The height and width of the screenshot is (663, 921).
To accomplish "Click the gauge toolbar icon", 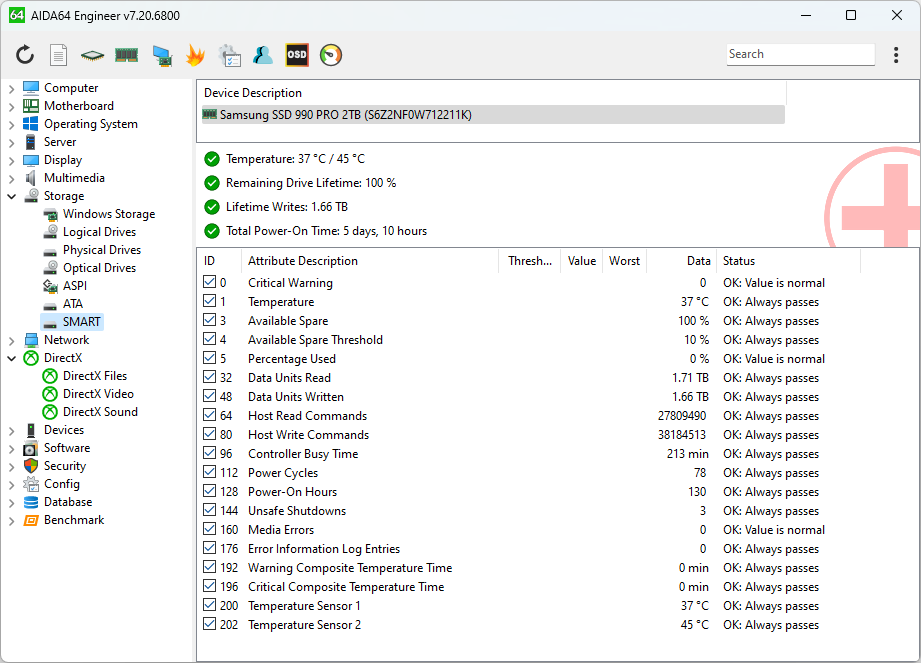I will tap(331, 55).
